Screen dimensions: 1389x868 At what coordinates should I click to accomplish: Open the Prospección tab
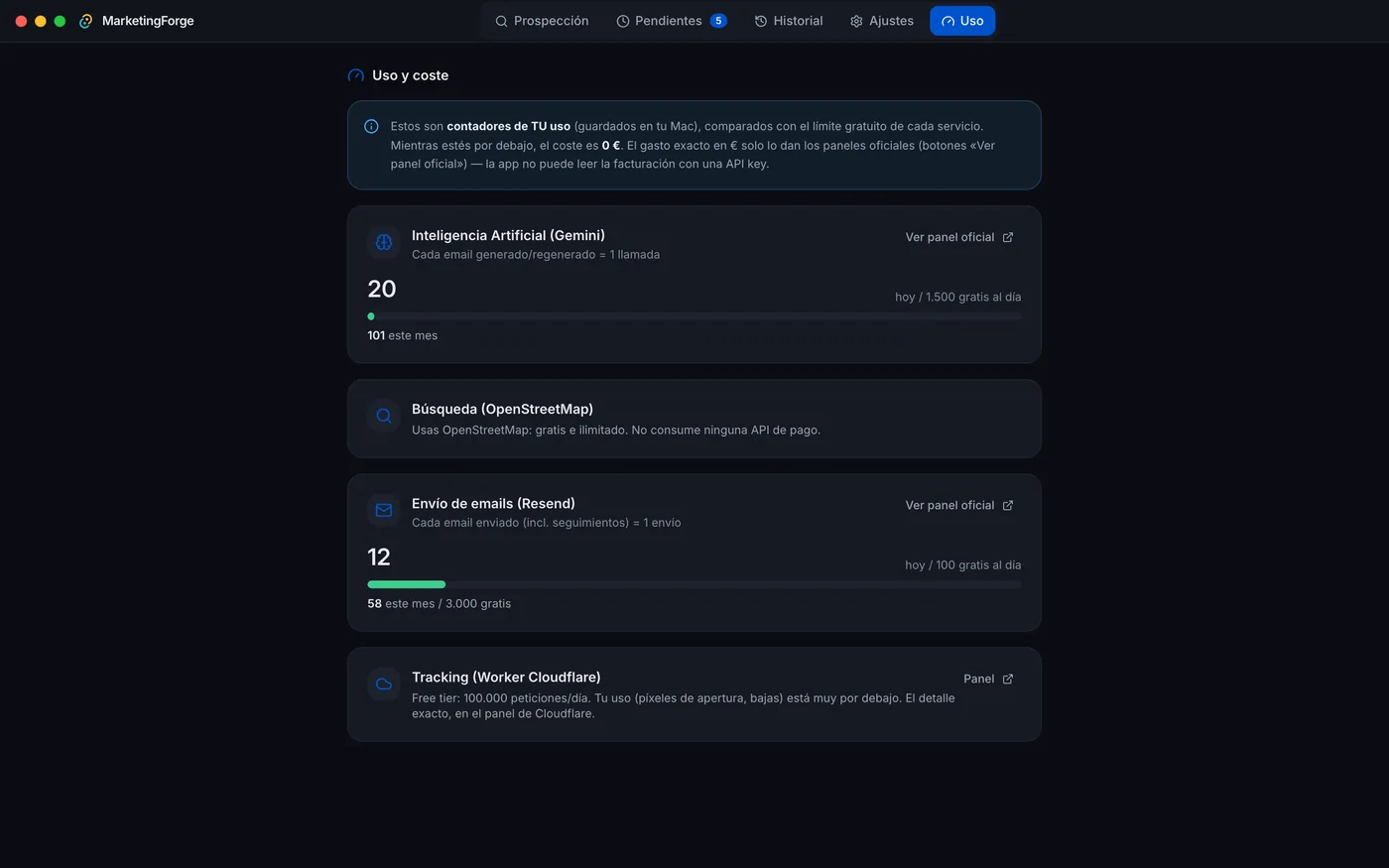point(542,21)
